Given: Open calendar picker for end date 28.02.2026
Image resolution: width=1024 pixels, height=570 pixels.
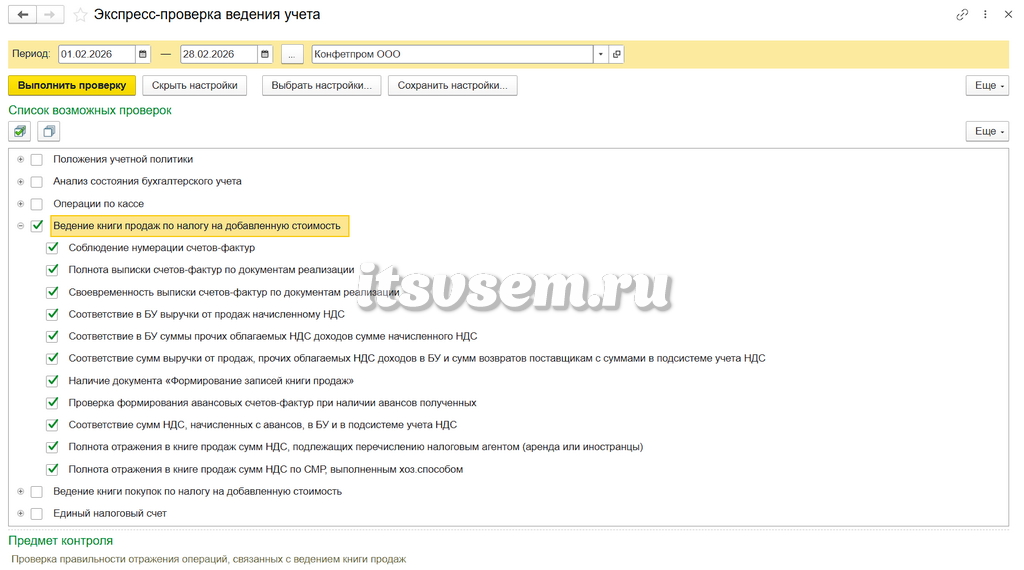Looking at the screenshot, I should click(264, 54).
